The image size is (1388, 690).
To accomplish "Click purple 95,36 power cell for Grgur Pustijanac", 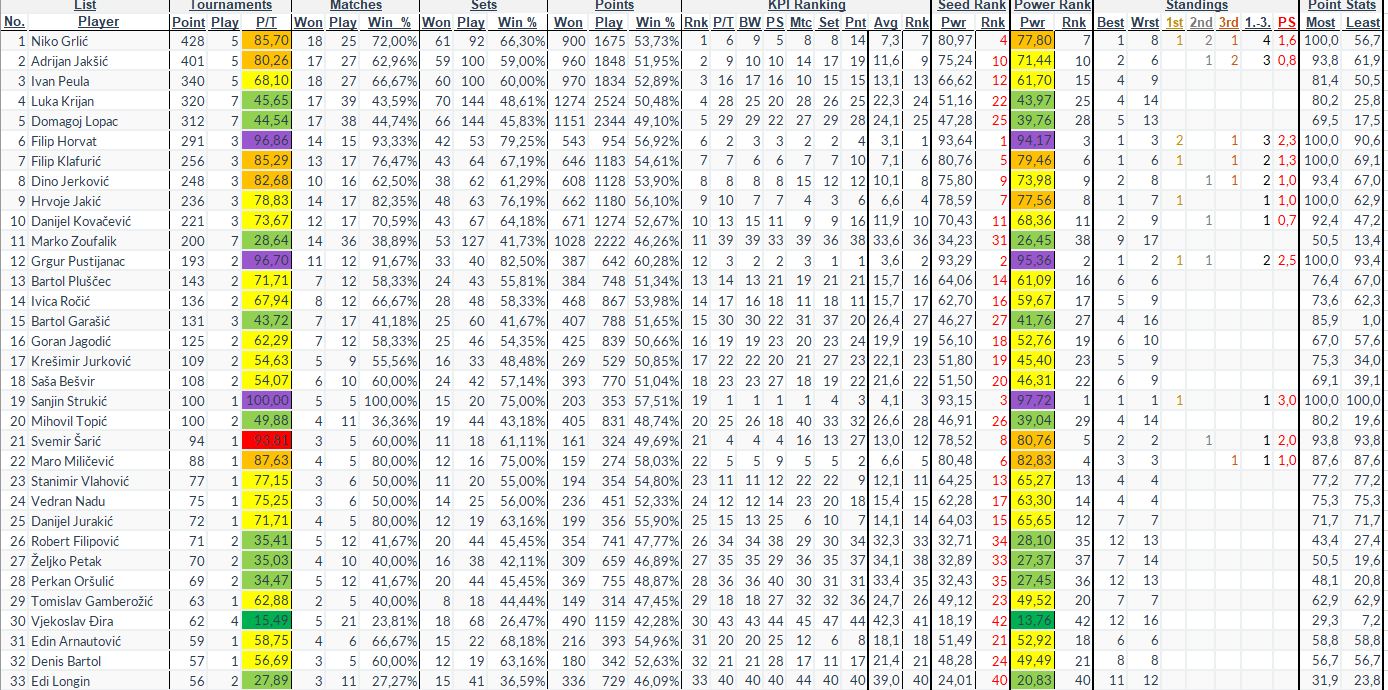I will point(1033,261).
